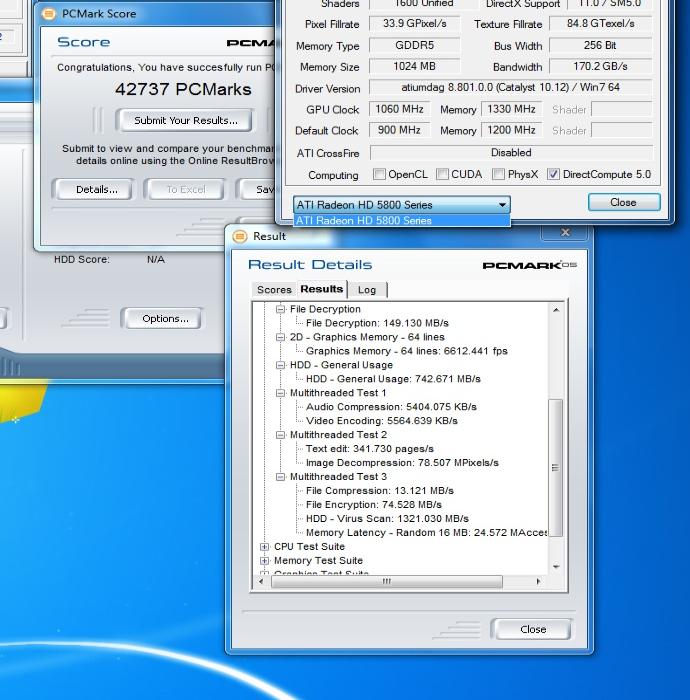
Task: Expand the Memory Test Suite node
Action: pos(265,561)
